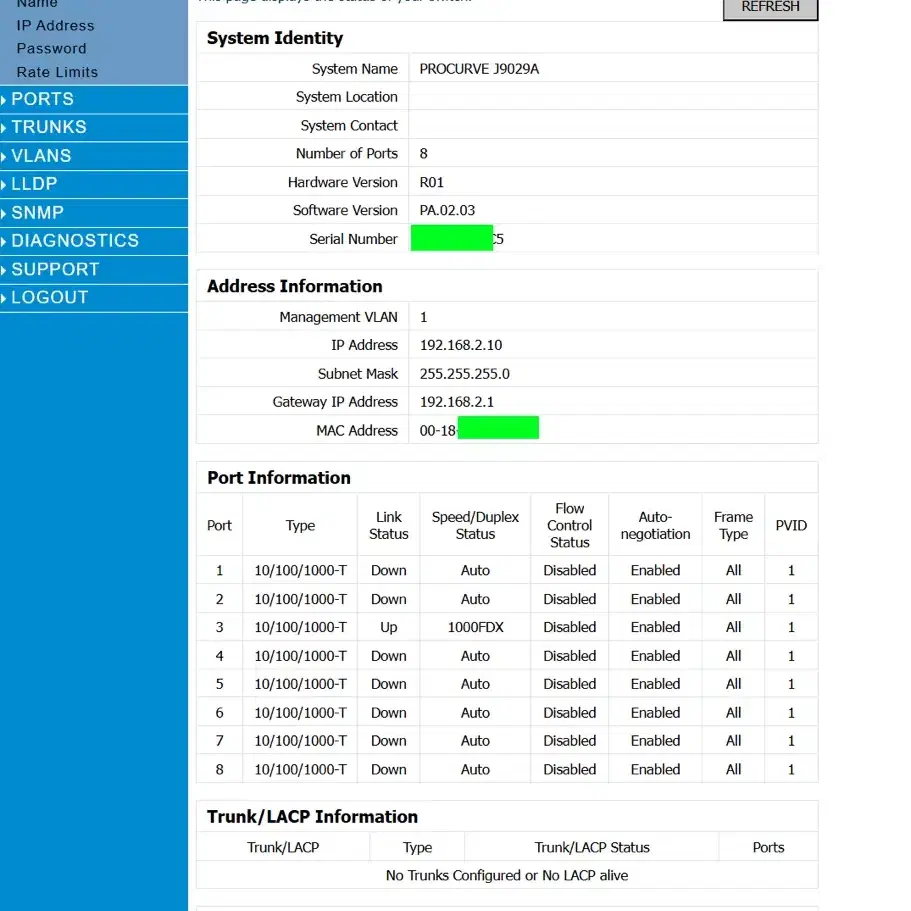
Task: Expand the VLANS menu section
Action: tap(94, 156)
